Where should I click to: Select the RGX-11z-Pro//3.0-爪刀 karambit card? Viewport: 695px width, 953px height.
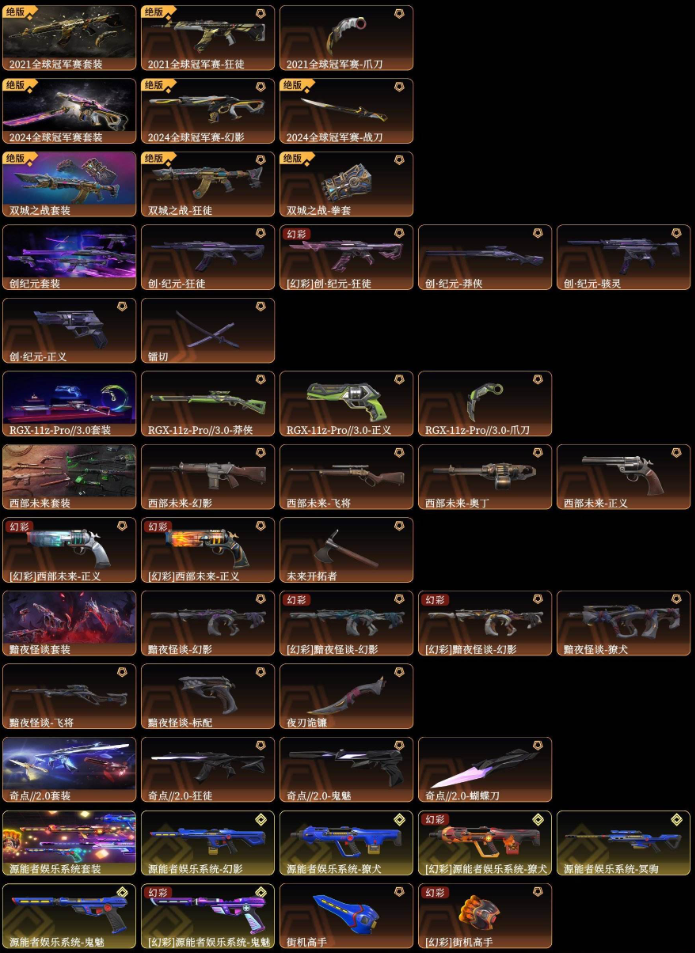tap(485, 404)
